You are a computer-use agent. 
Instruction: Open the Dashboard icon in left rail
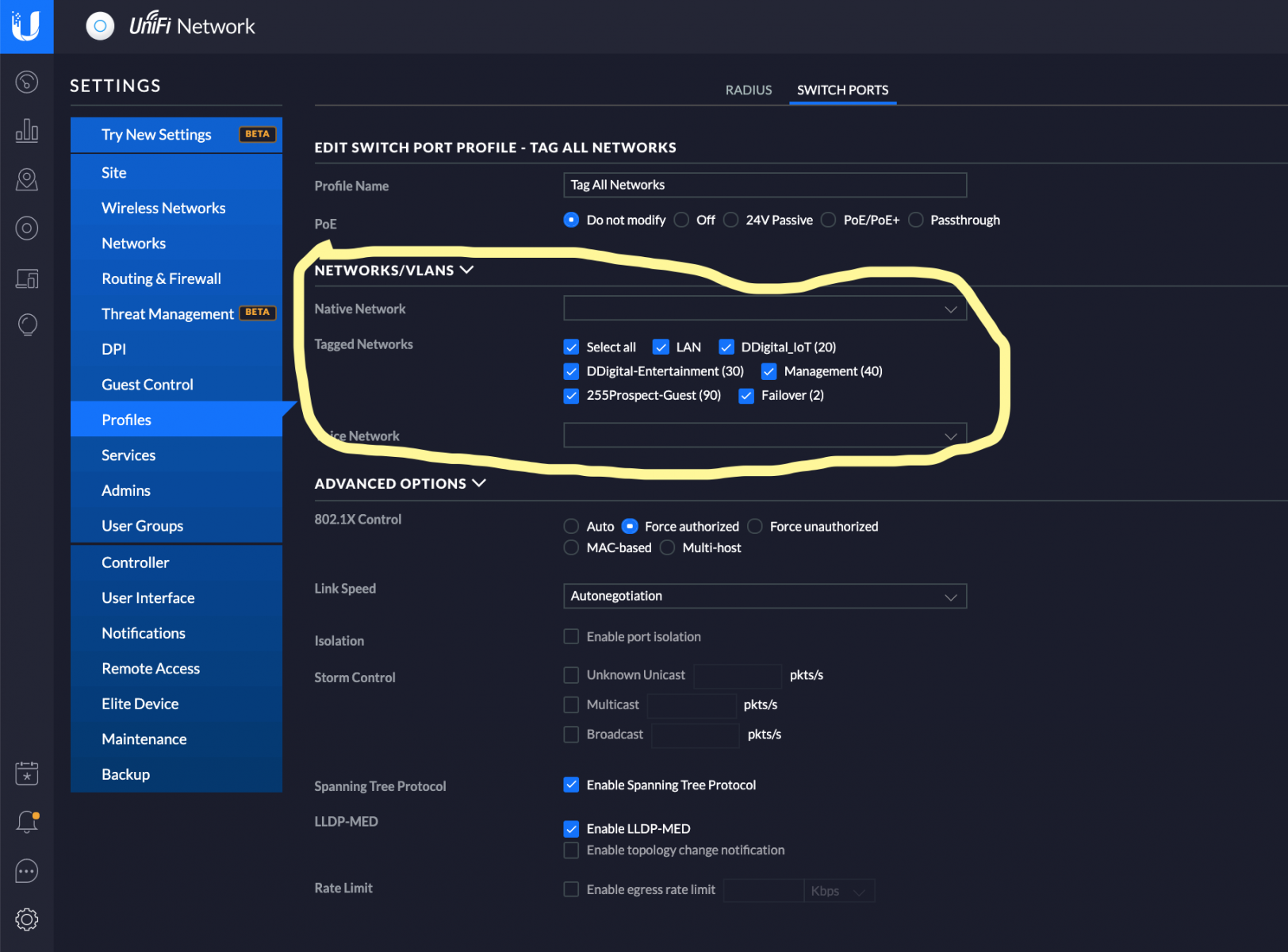point(27,82)
